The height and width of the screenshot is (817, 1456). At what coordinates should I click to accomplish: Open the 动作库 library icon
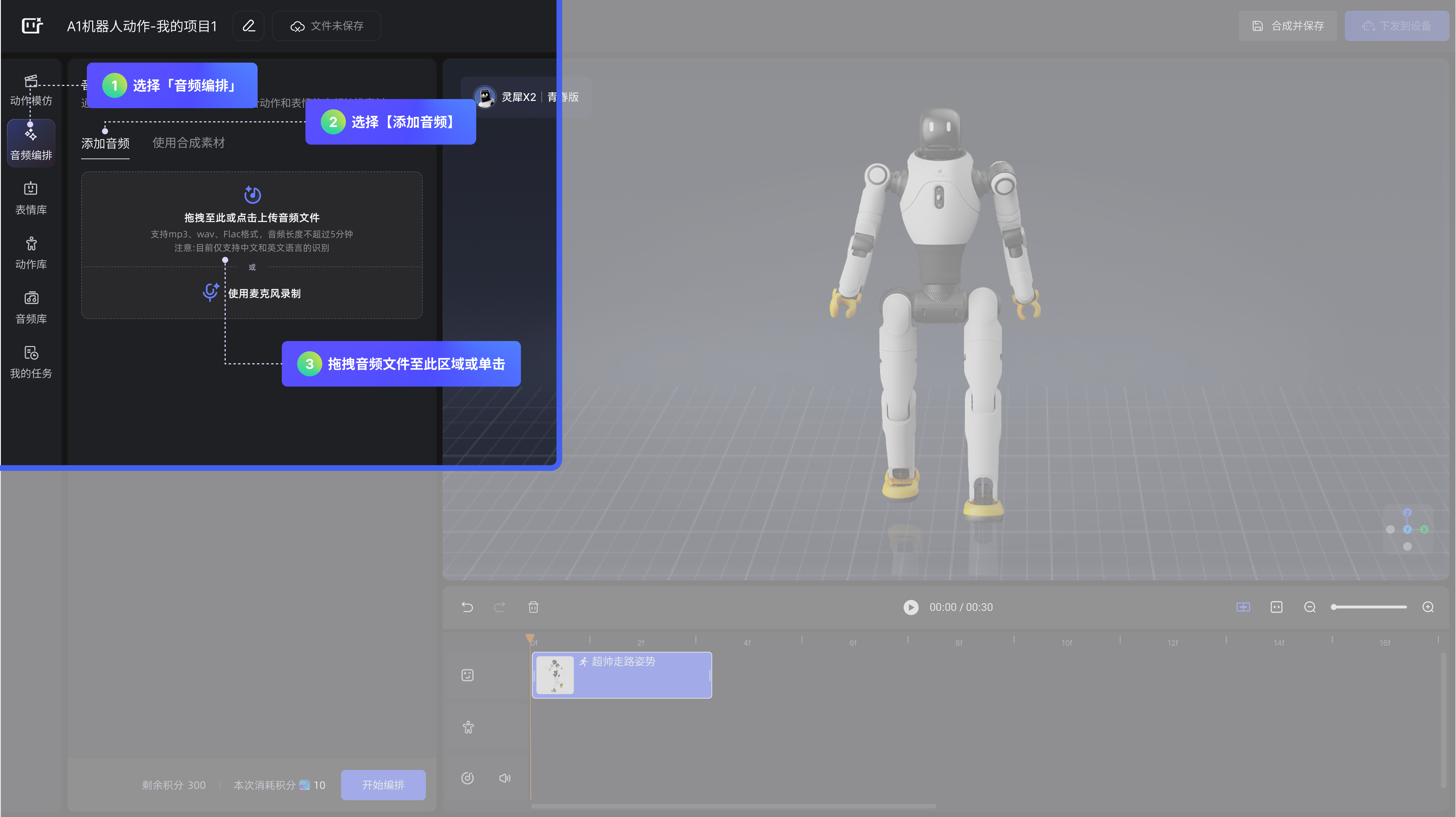click(x=31, y=253)
